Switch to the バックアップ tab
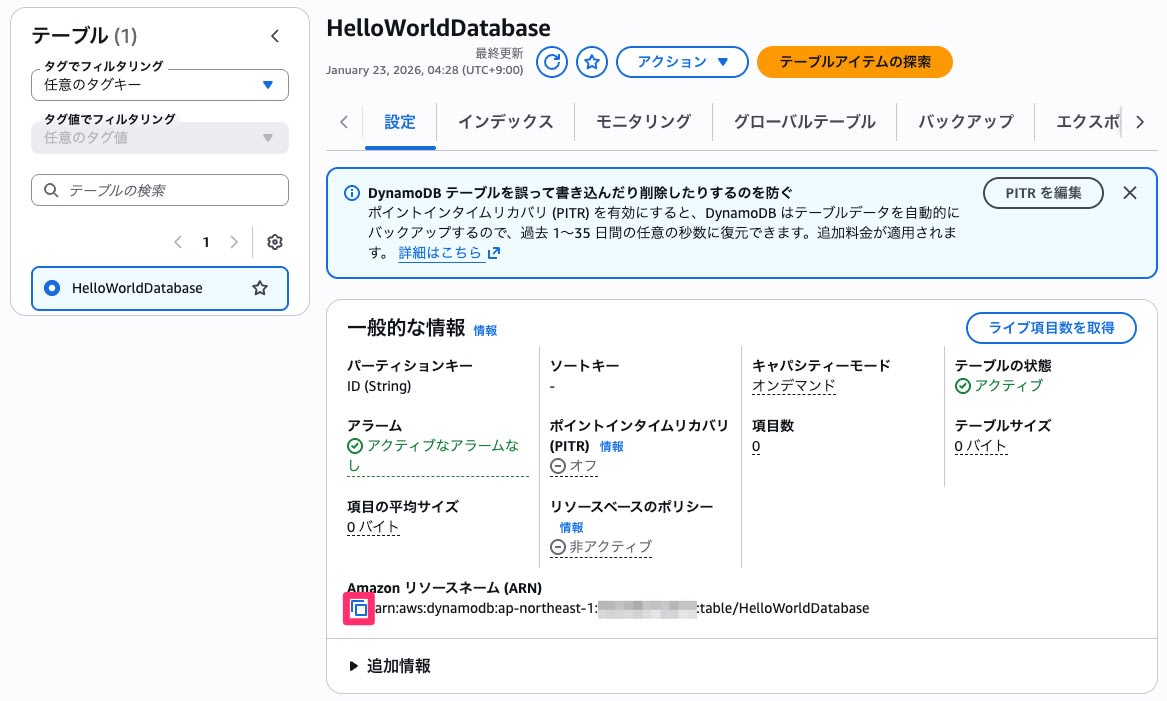1167x701 pixels. pyautogui.click(x=965, y=121)
